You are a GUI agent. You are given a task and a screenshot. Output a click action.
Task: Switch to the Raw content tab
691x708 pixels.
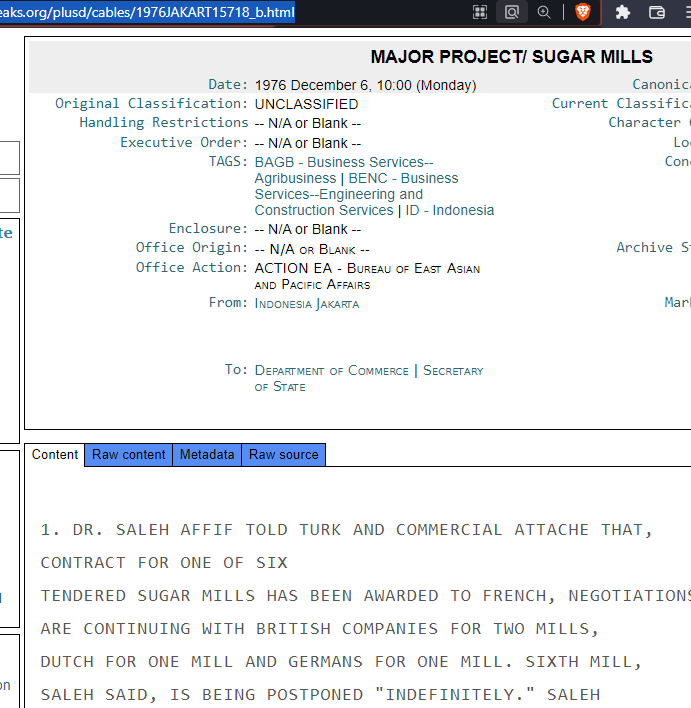(129, 455)
